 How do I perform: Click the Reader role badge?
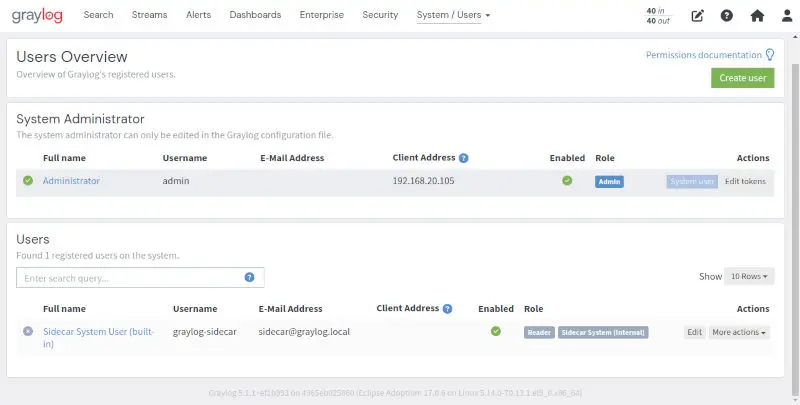click(539, 333)
